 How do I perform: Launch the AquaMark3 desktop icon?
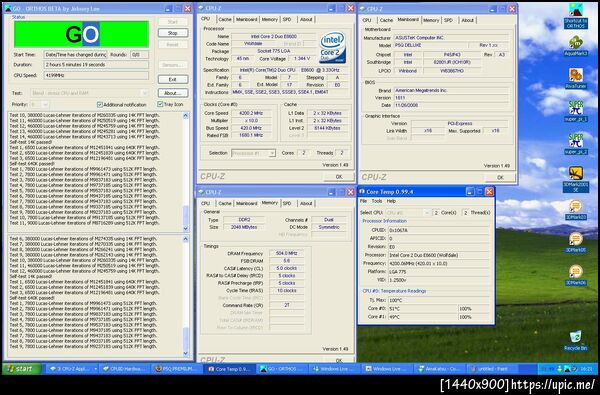576,46
